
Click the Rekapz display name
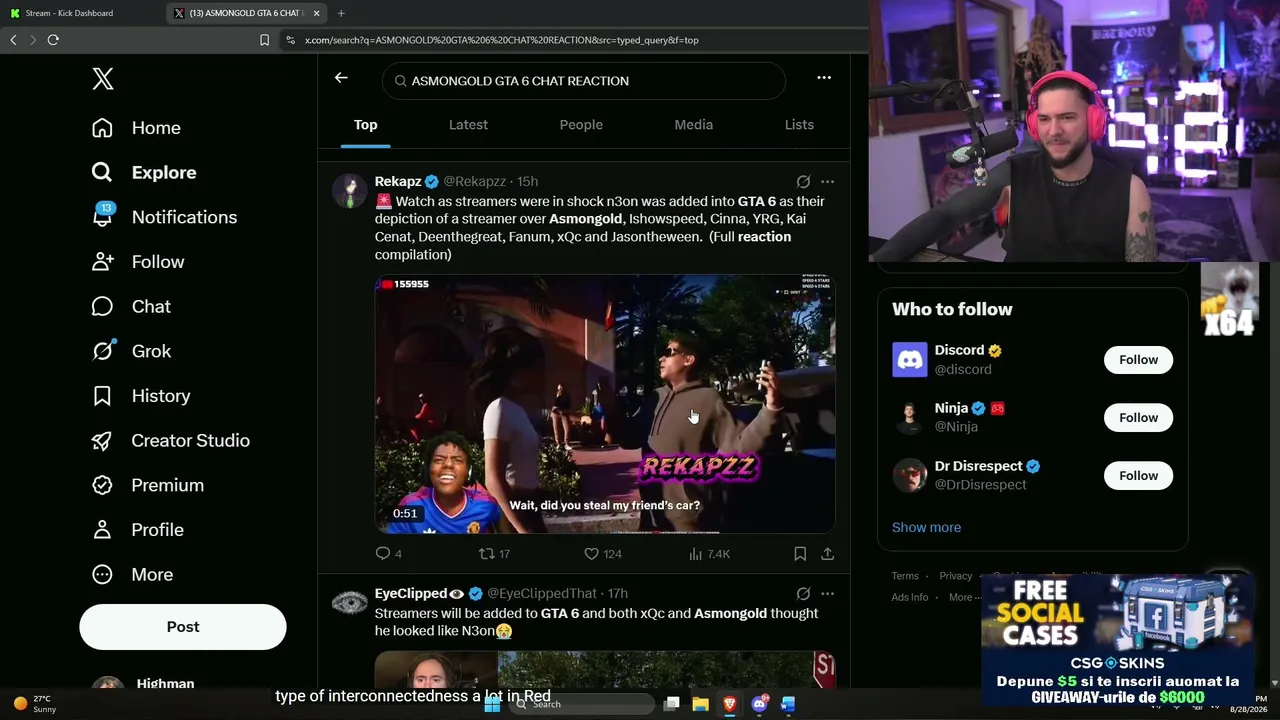[x=398, y=181]
